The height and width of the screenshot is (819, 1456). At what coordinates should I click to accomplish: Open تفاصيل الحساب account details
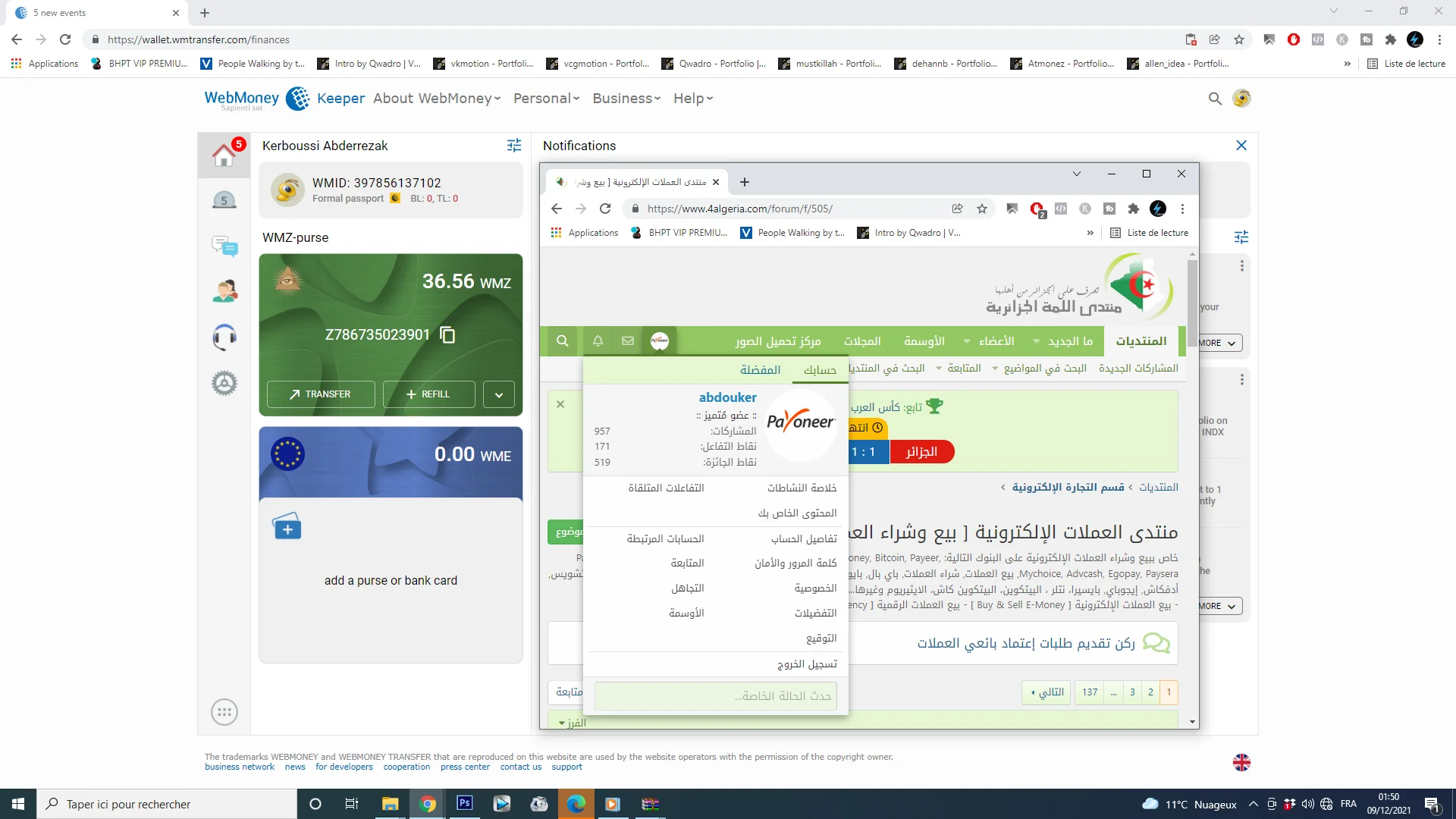point(804,539)
